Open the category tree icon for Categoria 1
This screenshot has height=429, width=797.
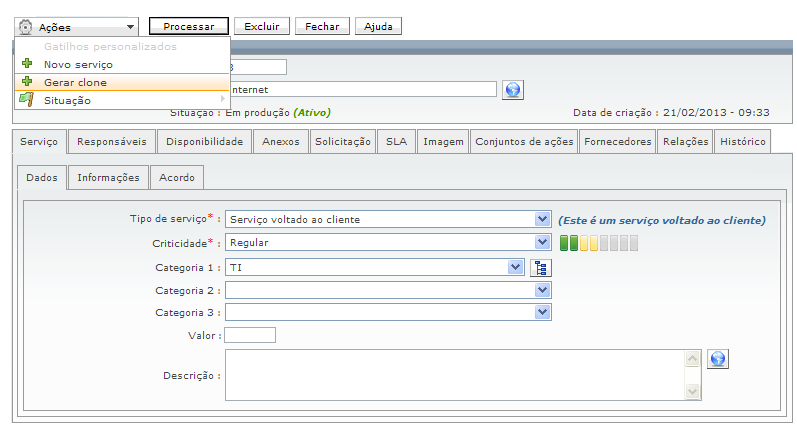(541, 267)
